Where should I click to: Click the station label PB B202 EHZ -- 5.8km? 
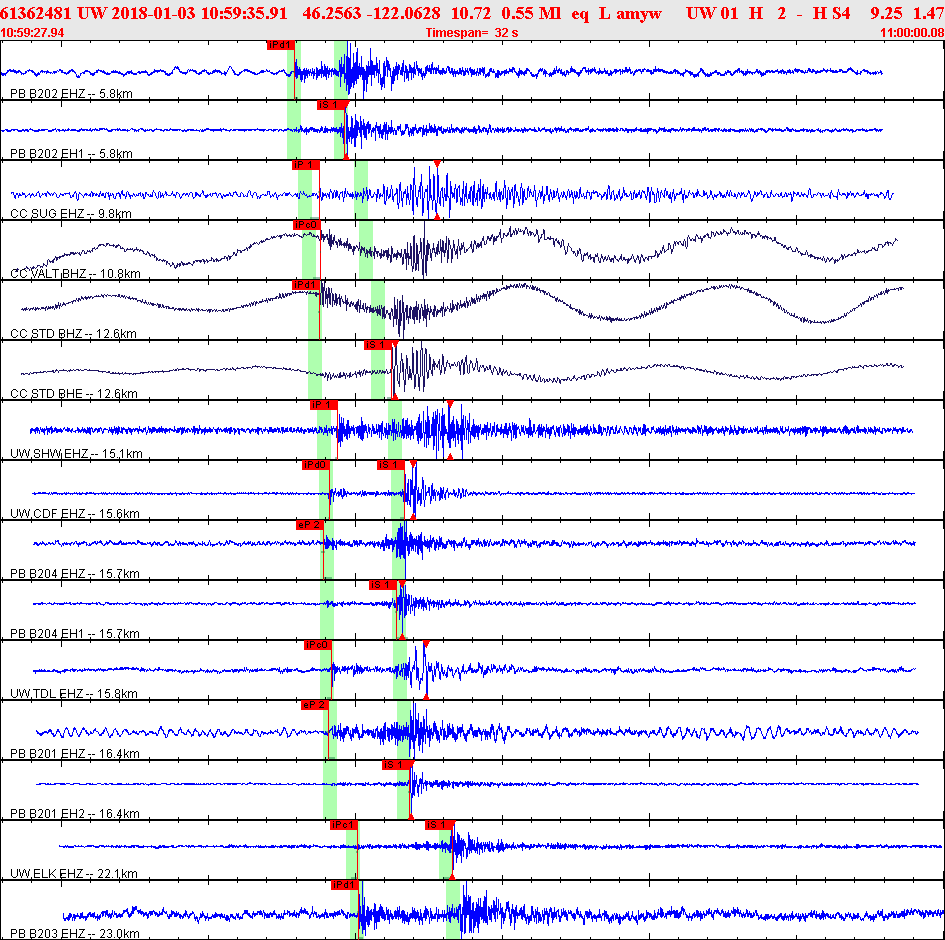tap(71, 93)
